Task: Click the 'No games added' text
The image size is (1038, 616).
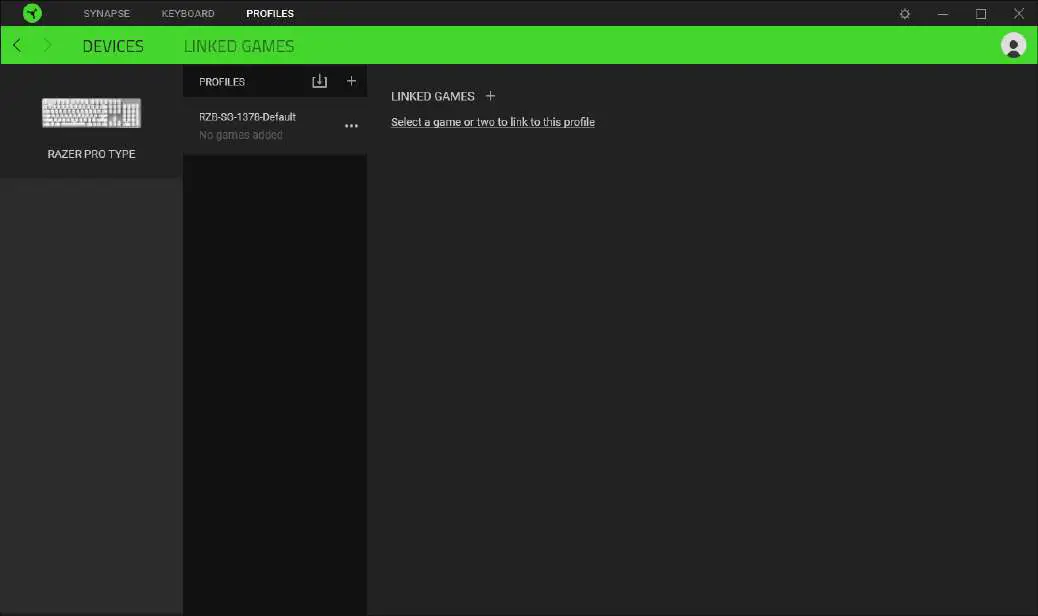Action: 241,135
